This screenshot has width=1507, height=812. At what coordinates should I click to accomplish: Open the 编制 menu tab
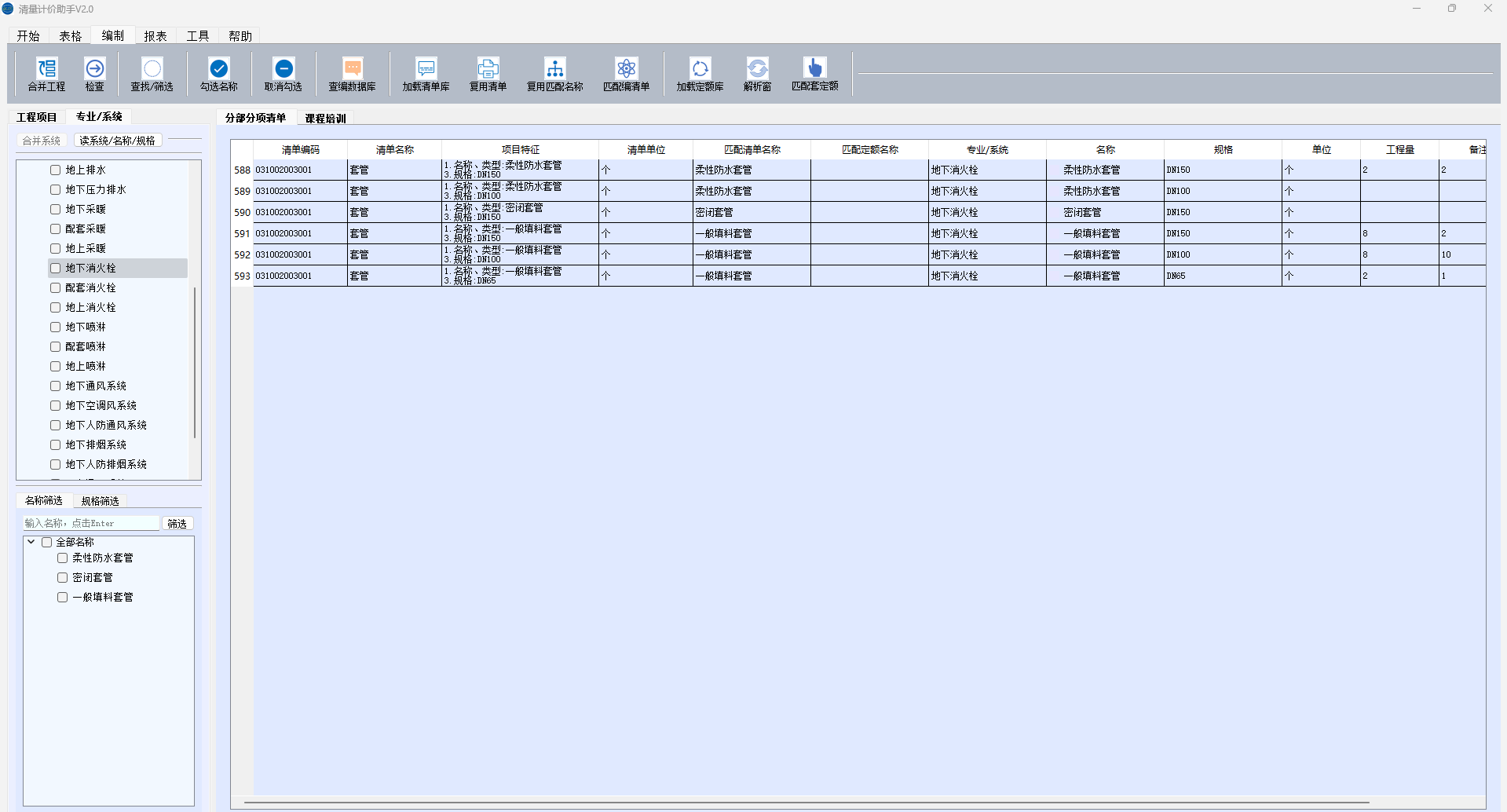(113, 35)
